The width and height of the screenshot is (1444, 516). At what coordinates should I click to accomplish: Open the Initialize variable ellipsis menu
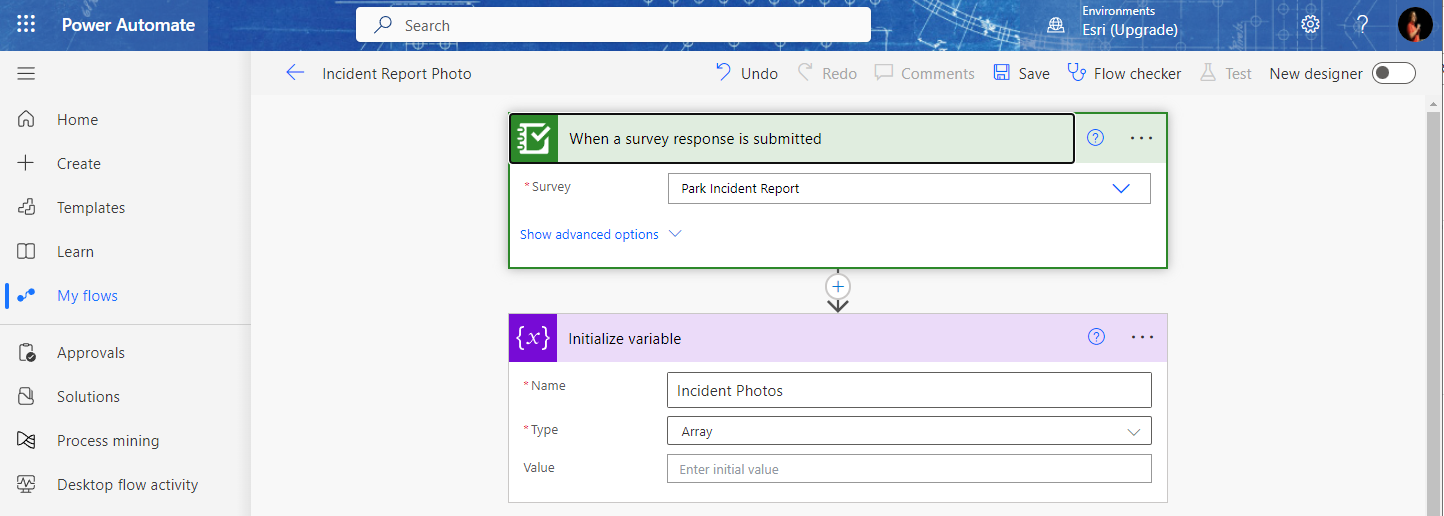pos(1142,337)
